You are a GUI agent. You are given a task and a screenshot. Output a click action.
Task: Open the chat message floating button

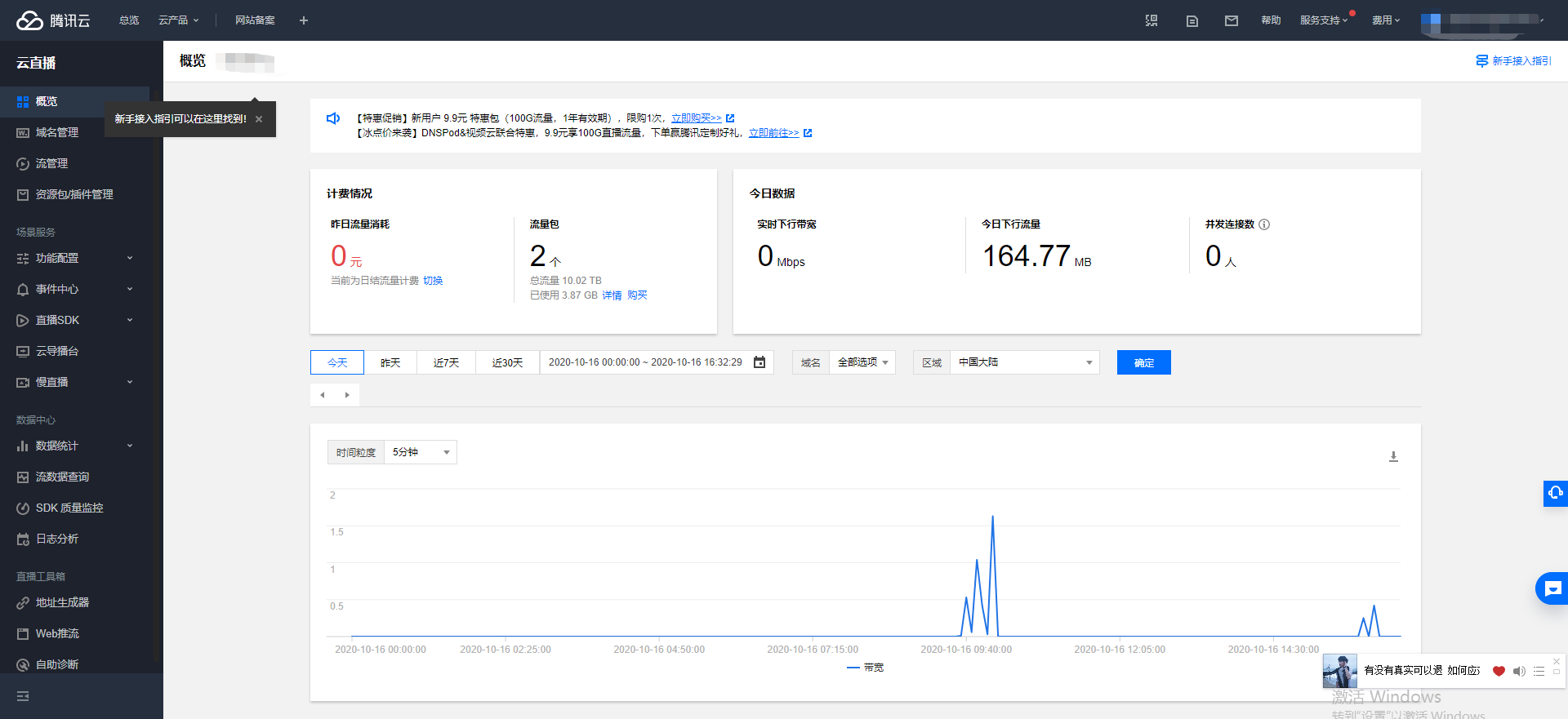coord(1552,588)
